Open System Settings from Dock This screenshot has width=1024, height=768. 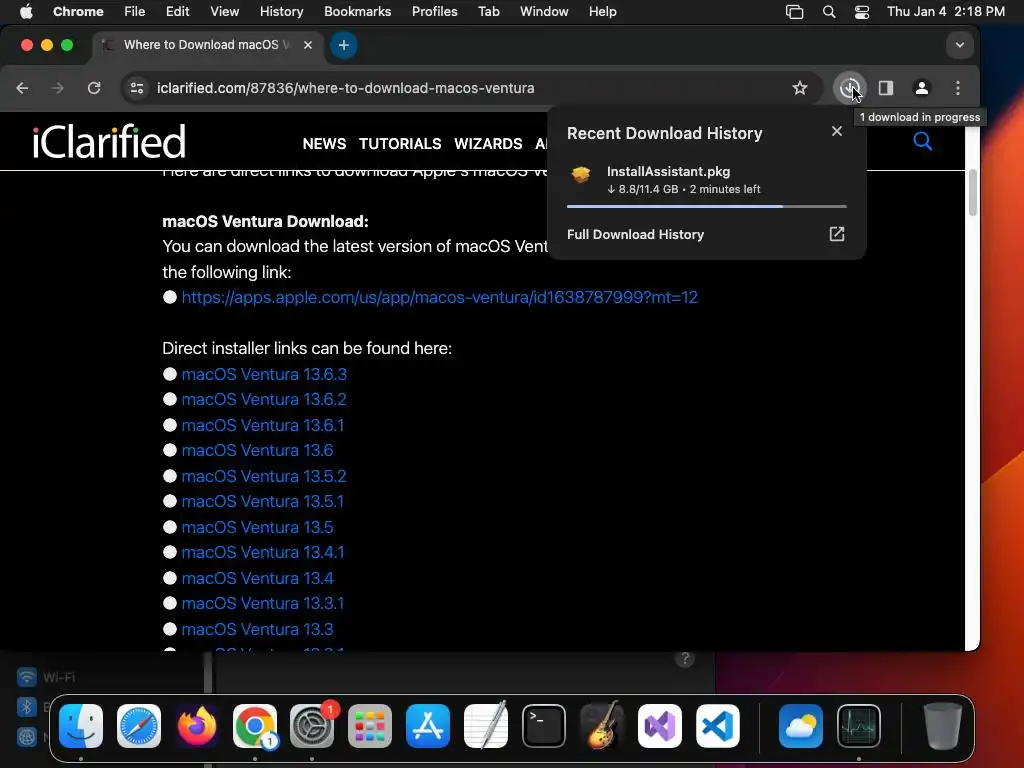pyautogui.click(x=312, y=726)
